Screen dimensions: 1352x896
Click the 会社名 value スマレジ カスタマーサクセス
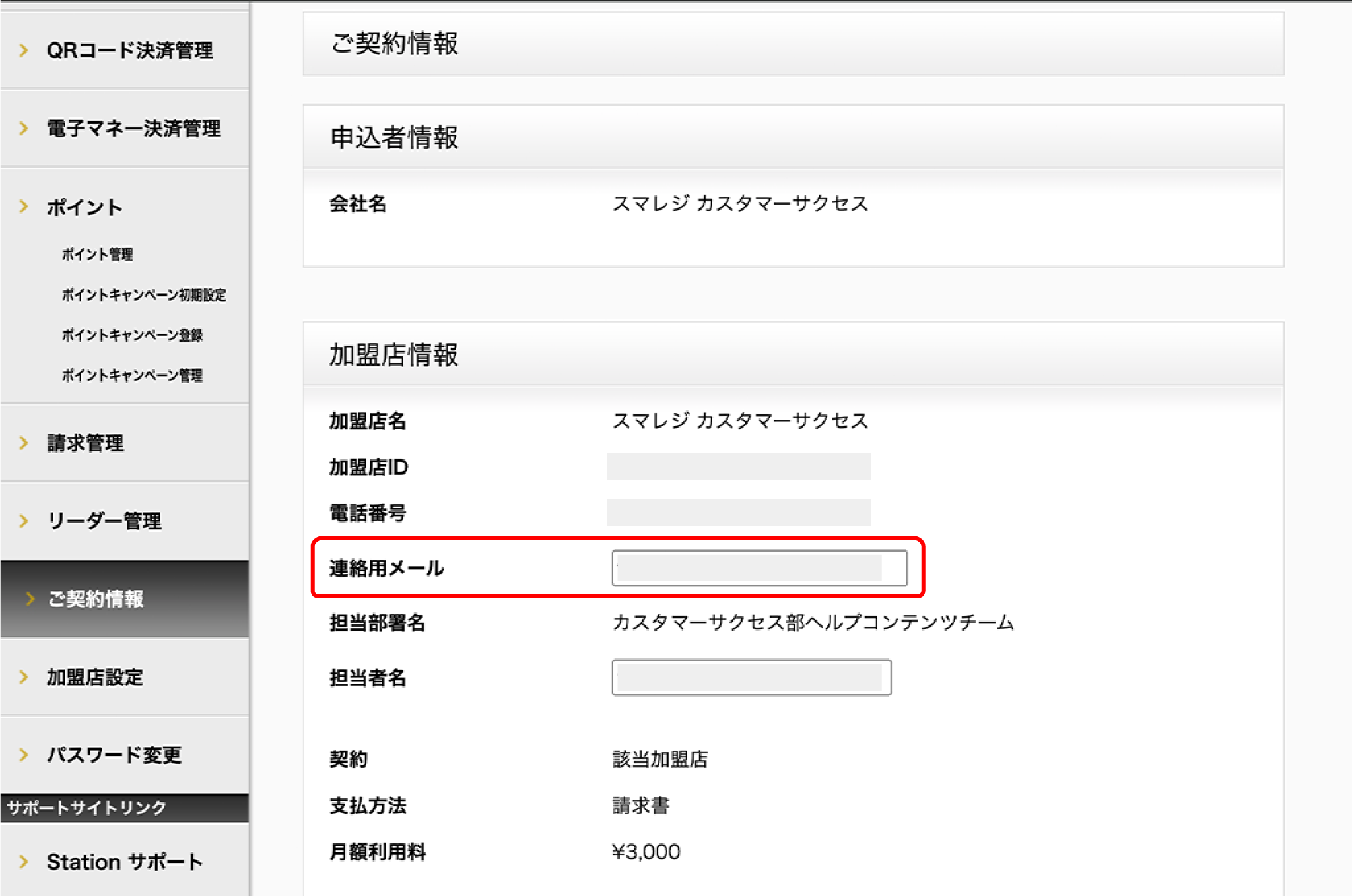[740, 203]
